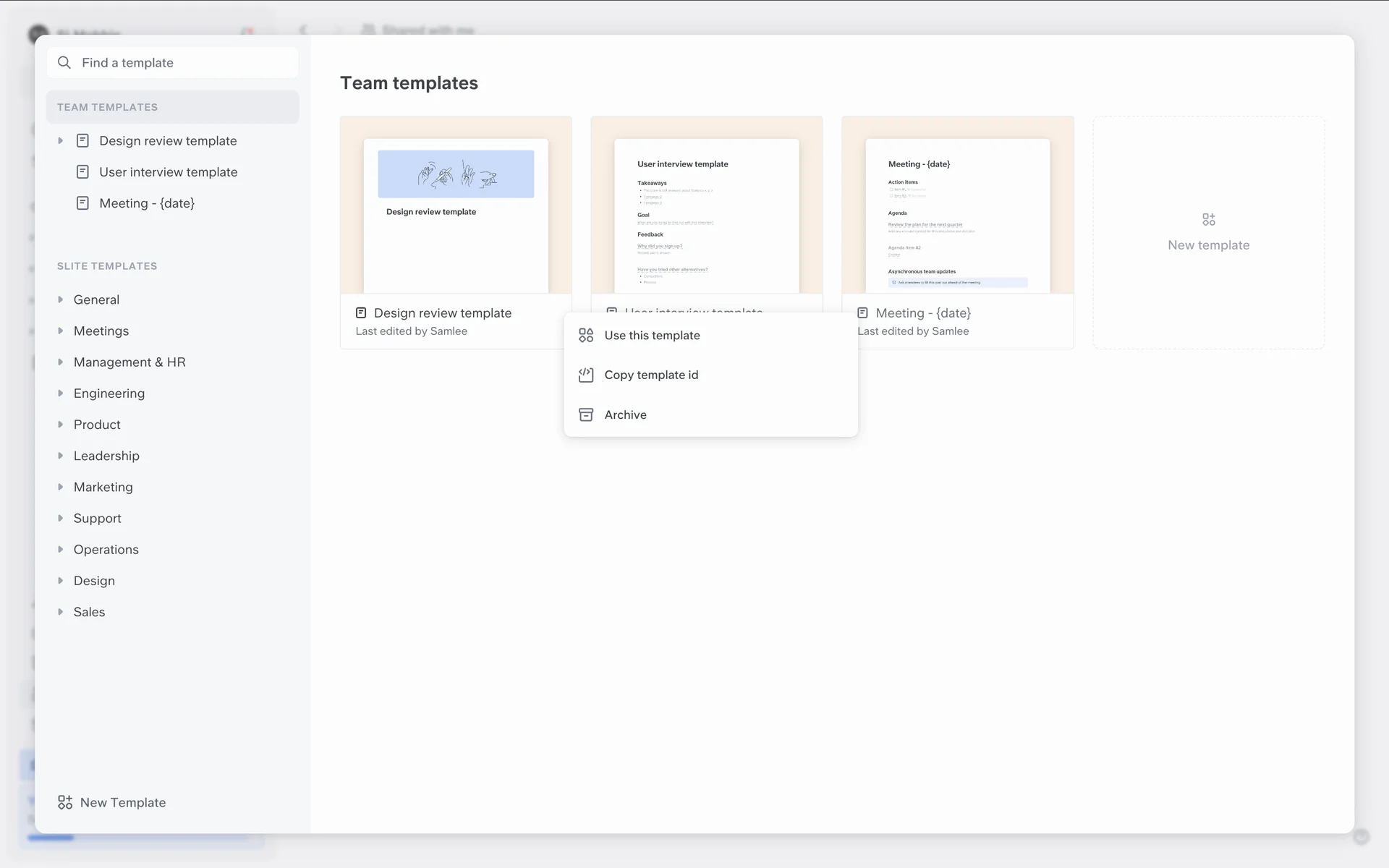Expand the Meetings templates category
Image resolution: width=1389 pixels, height=868 pixels.
61,331
